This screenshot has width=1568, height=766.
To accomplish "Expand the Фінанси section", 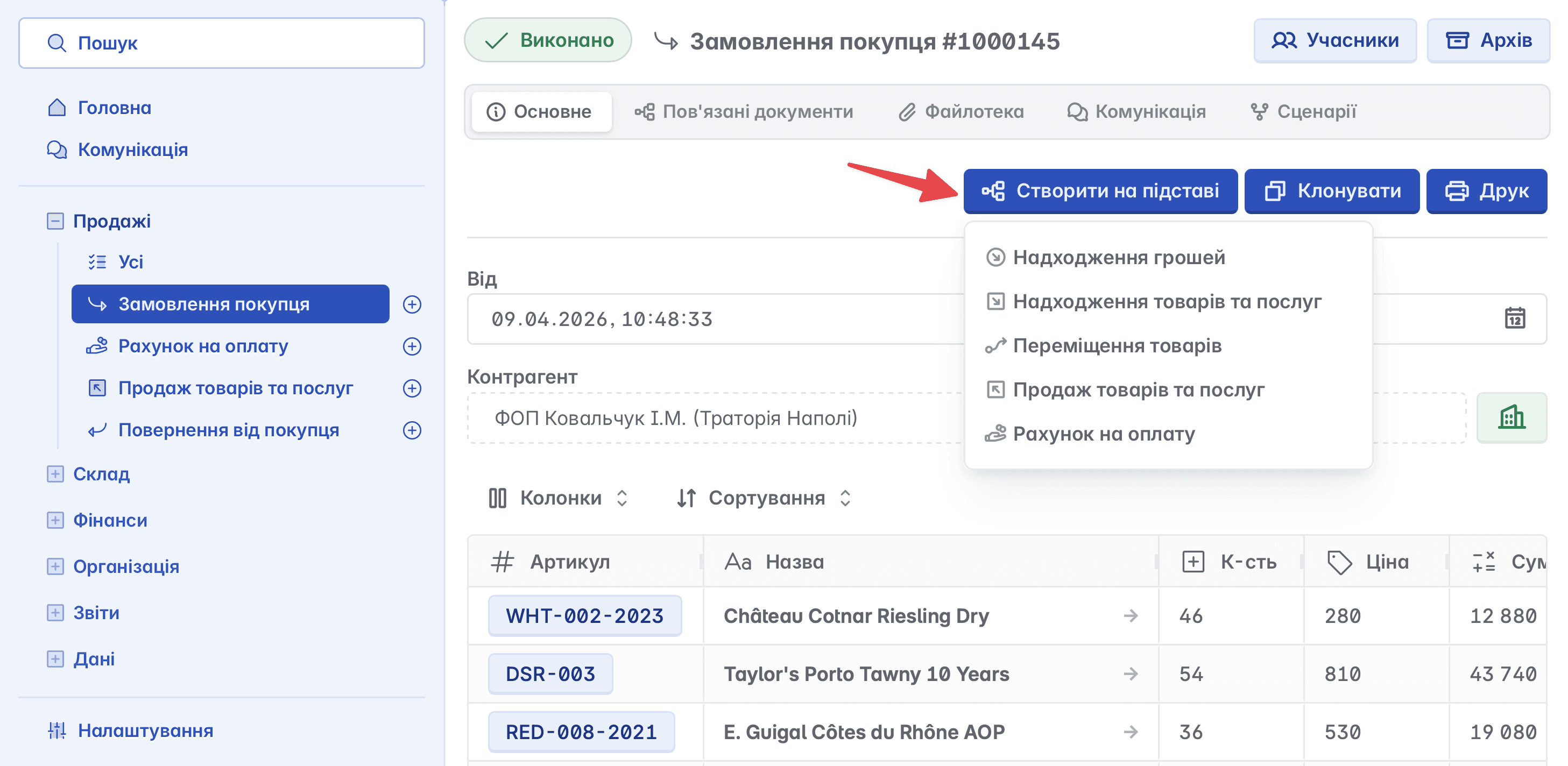I will [x=55, y=520].
